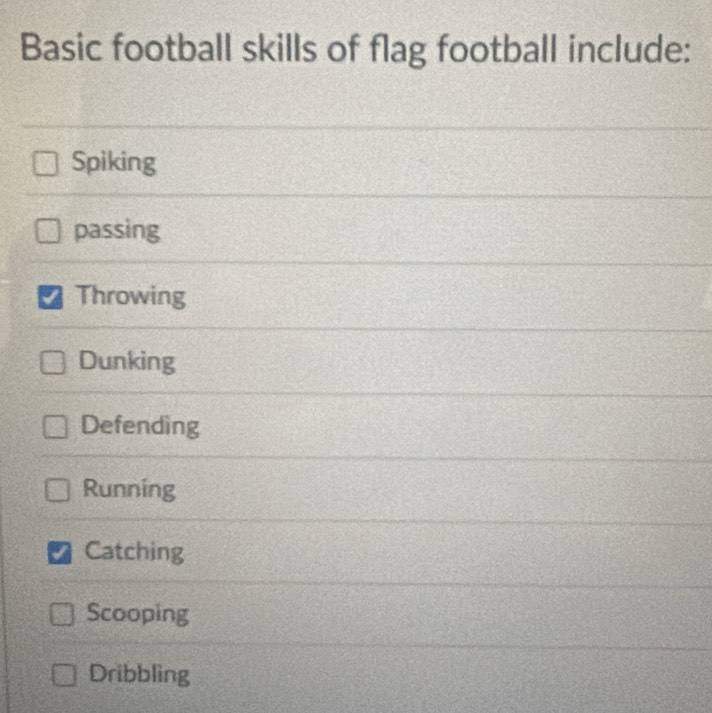Deselect the Catching checkbox
The image size is (712, 713).
point(60,553)
